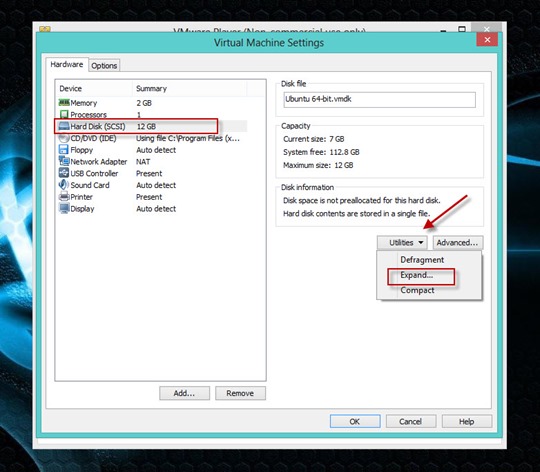Choose Compact from the Utilities menu
Screen dimensions: 540x472
(x=417, y=290)
